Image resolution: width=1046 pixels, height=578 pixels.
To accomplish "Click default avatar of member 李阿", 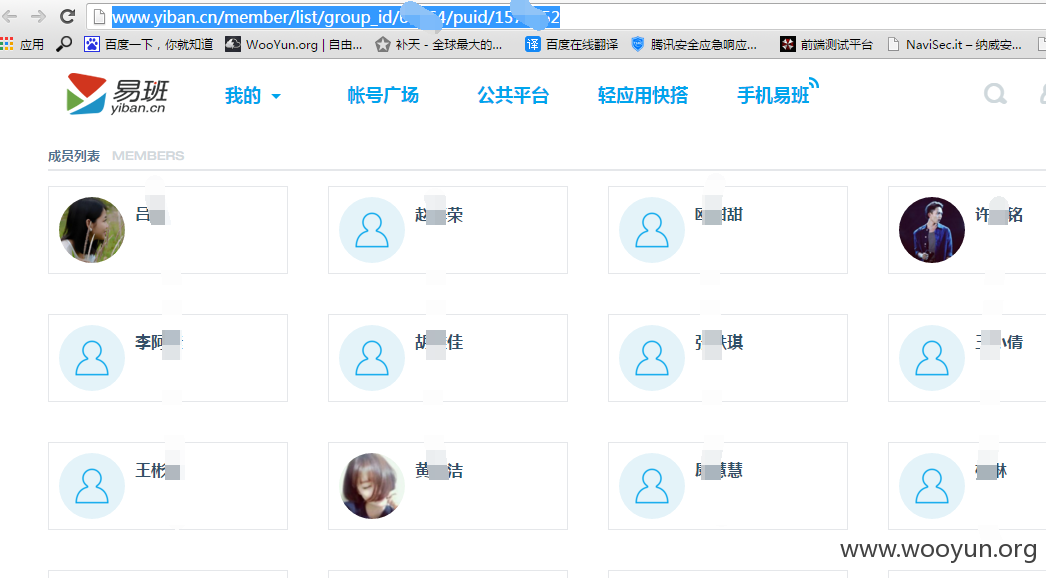I will click(92, 358).
